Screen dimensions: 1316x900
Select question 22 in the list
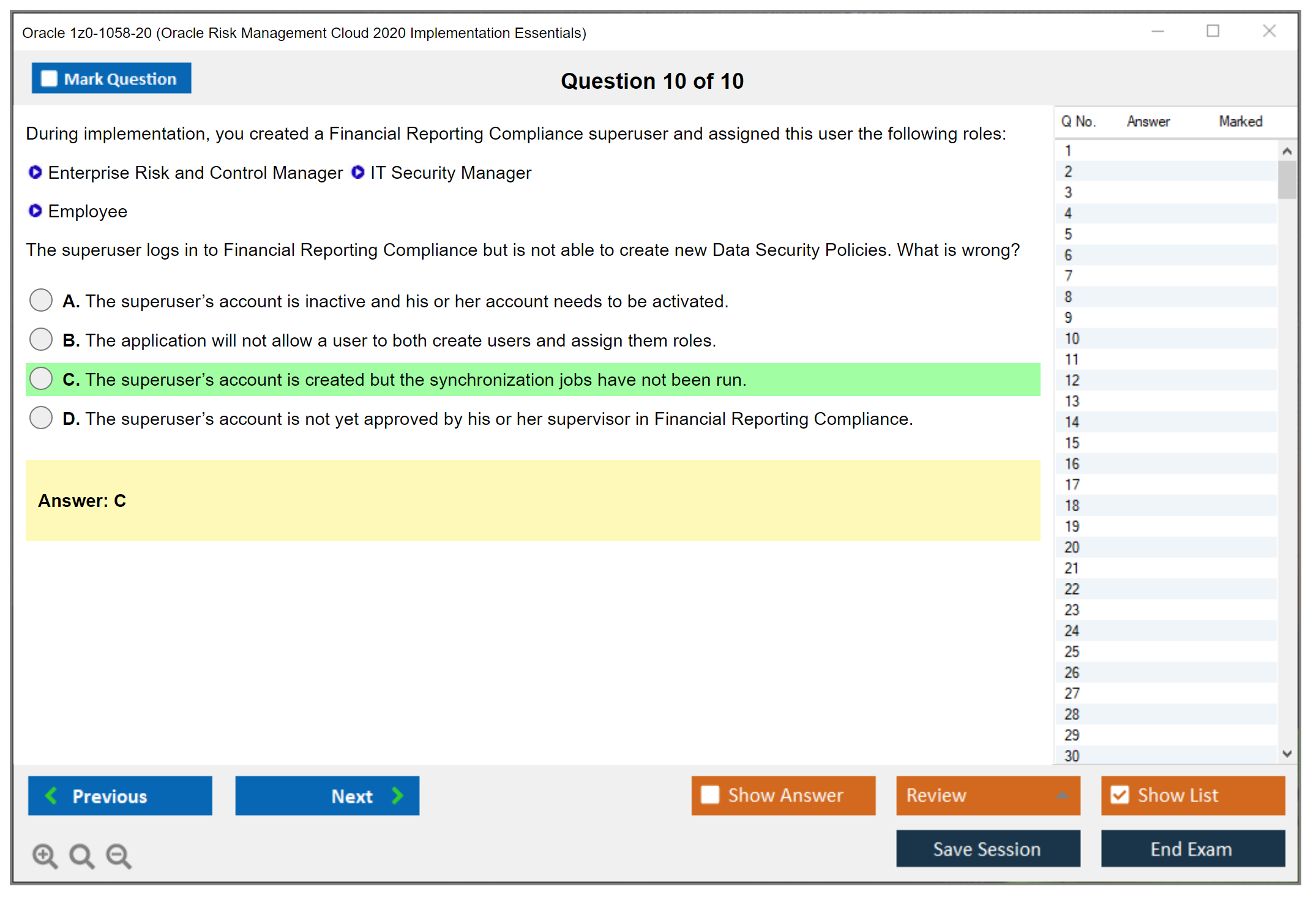(1166, 589)
